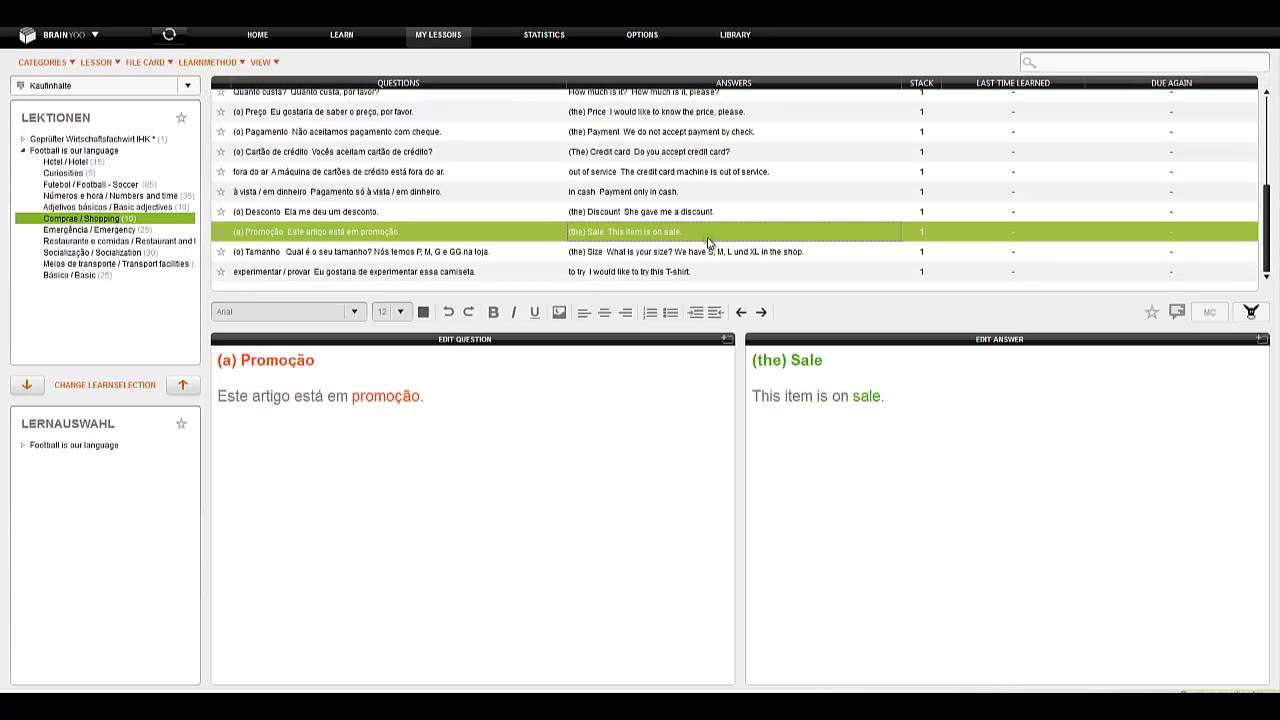Toggle star on the '(o) Preço' row
The image size is (1280, 720).
[221, 112]
